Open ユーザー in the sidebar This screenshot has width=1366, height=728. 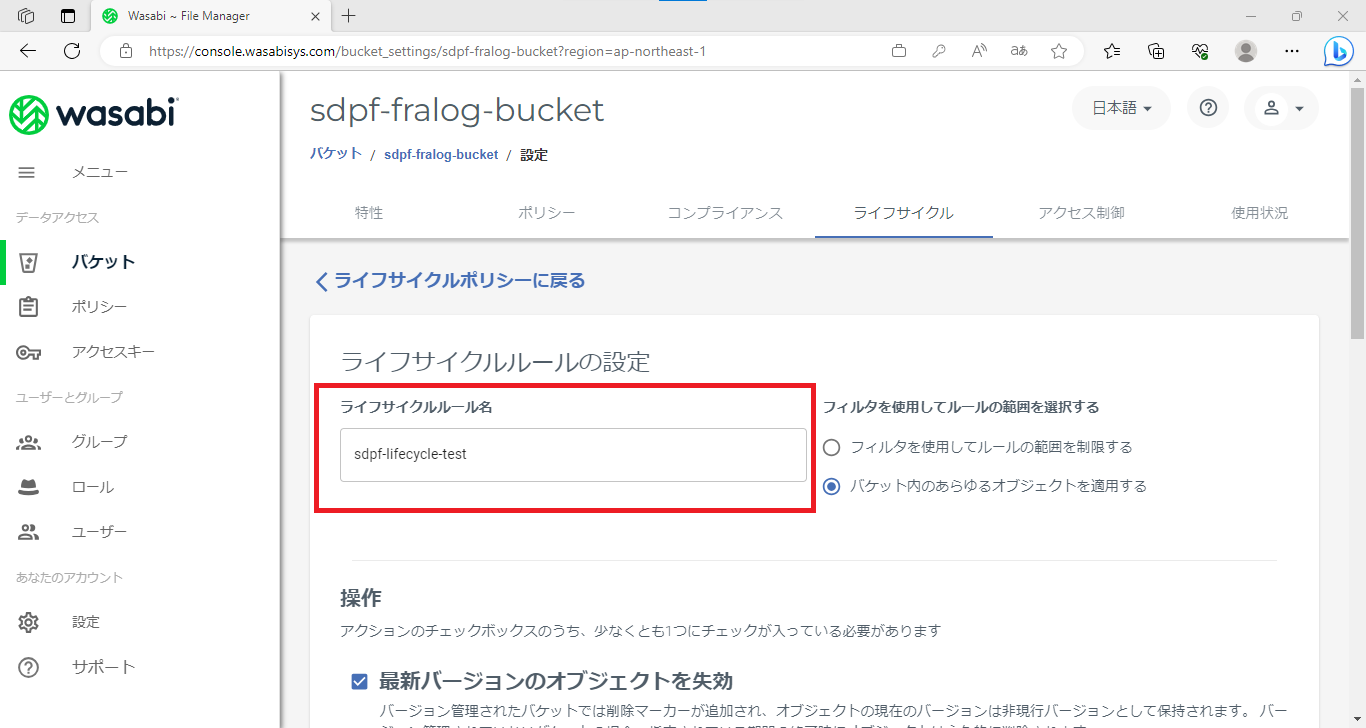pos(99,532)
